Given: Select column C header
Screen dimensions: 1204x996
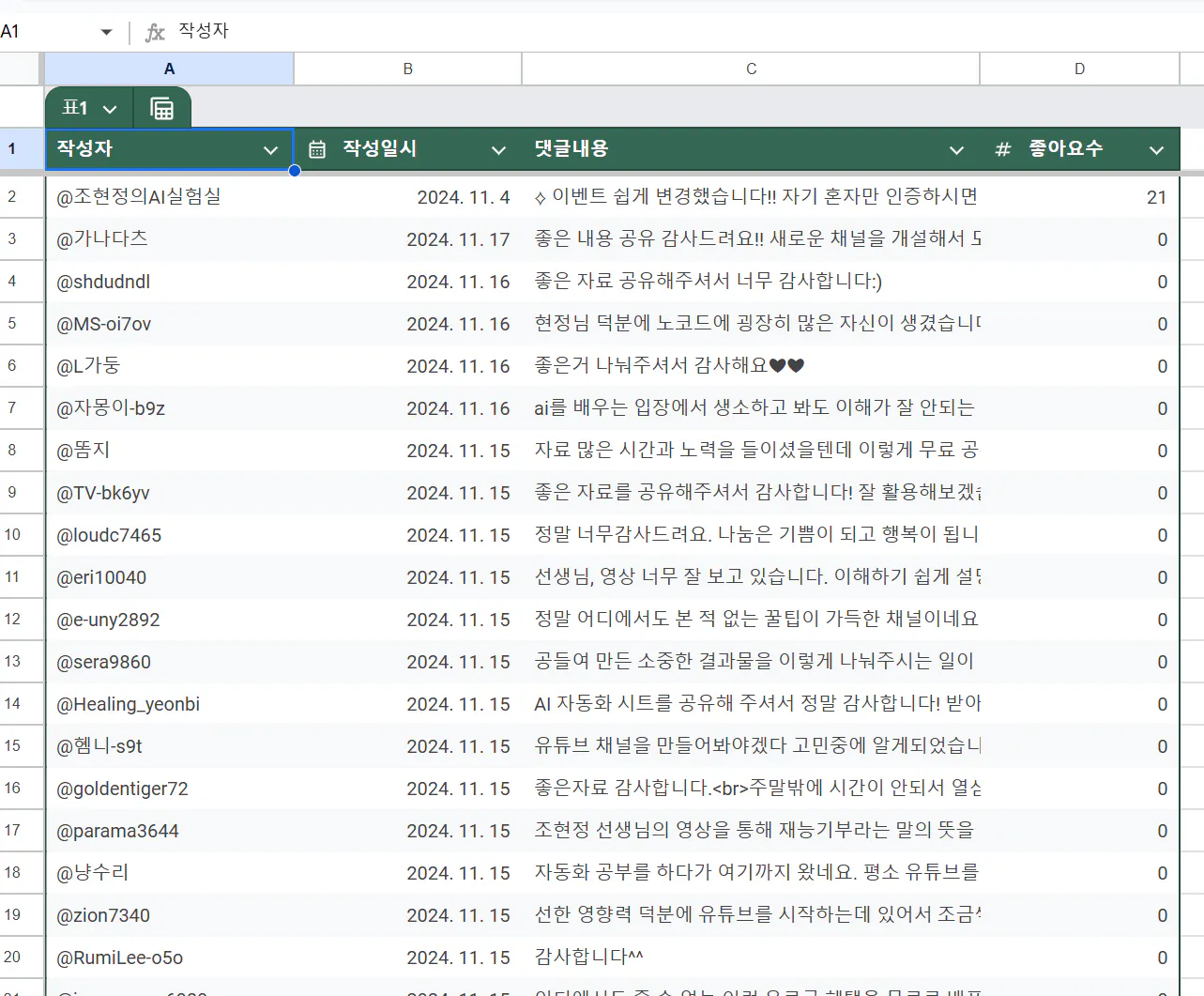Looking at the screenshot, I should [750, 68].
